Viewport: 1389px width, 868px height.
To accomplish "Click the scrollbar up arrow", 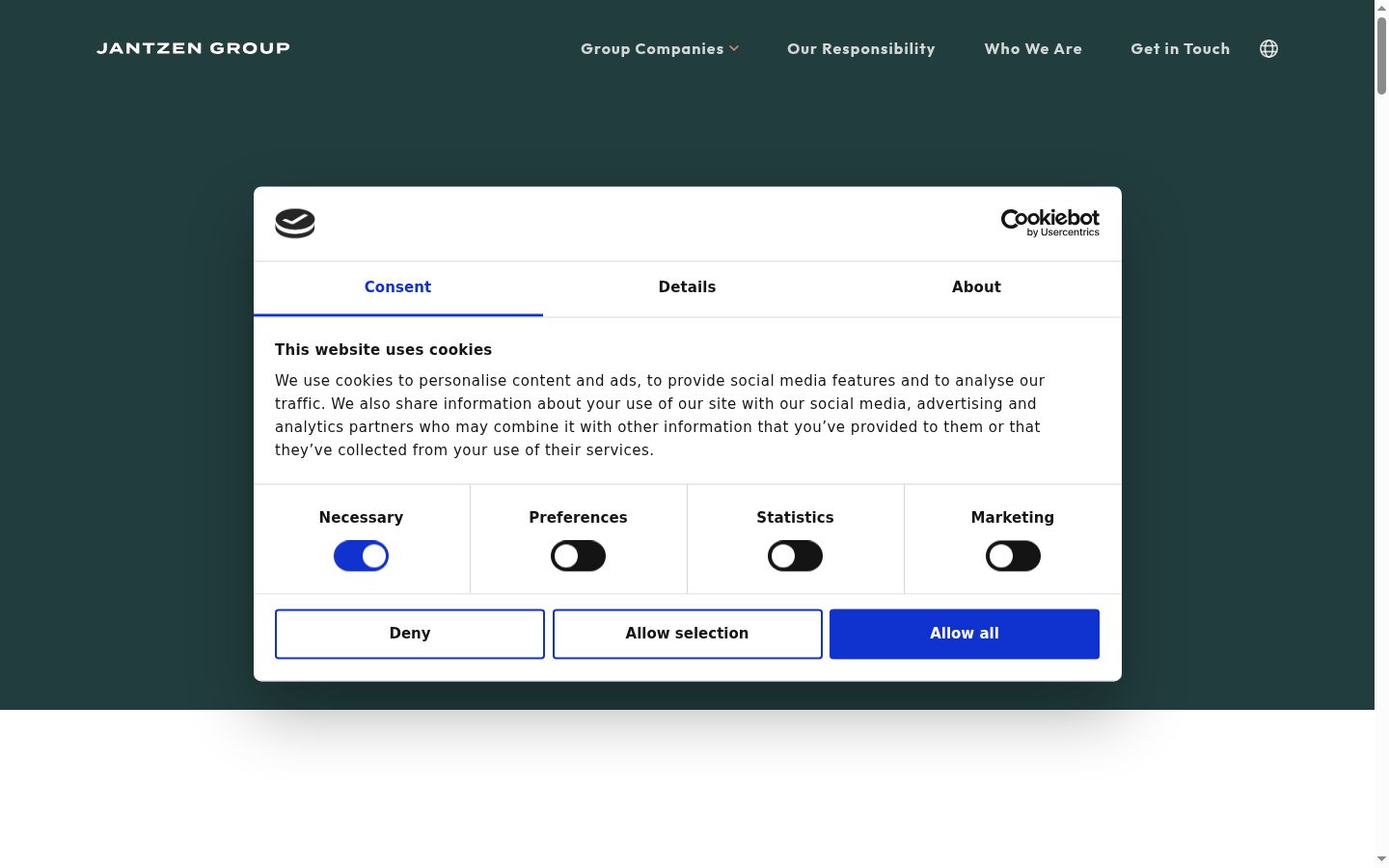I will coord(1381,7).
